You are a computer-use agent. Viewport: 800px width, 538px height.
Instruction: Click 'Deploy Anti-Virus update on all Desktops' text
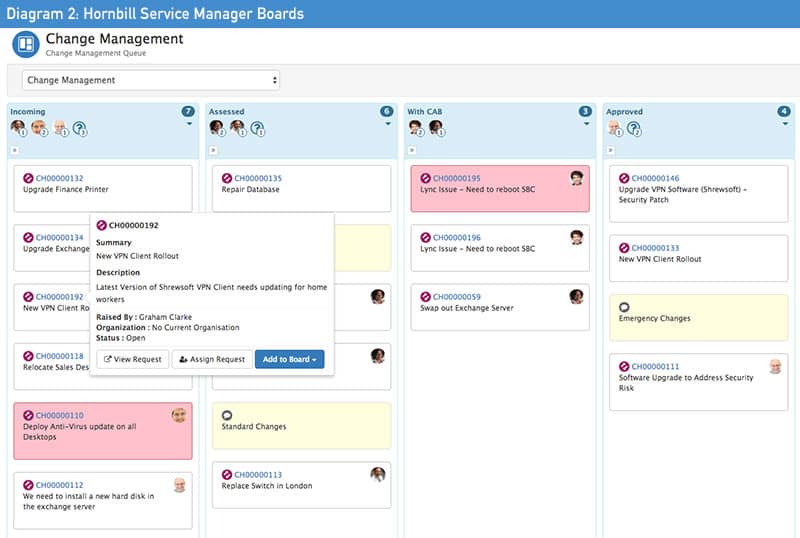(x=80, y=431)
